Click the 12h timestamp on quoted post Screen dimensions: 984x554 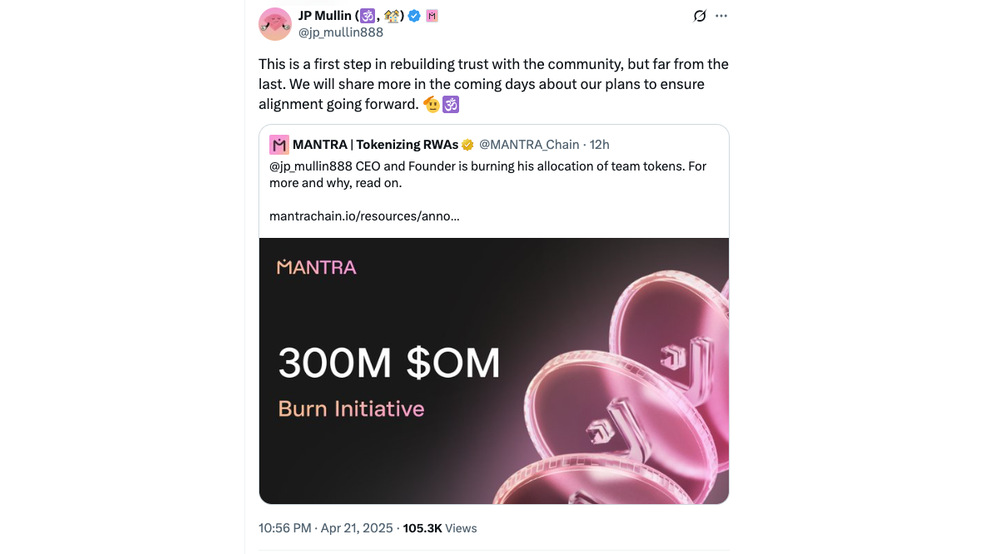point(599,145)
